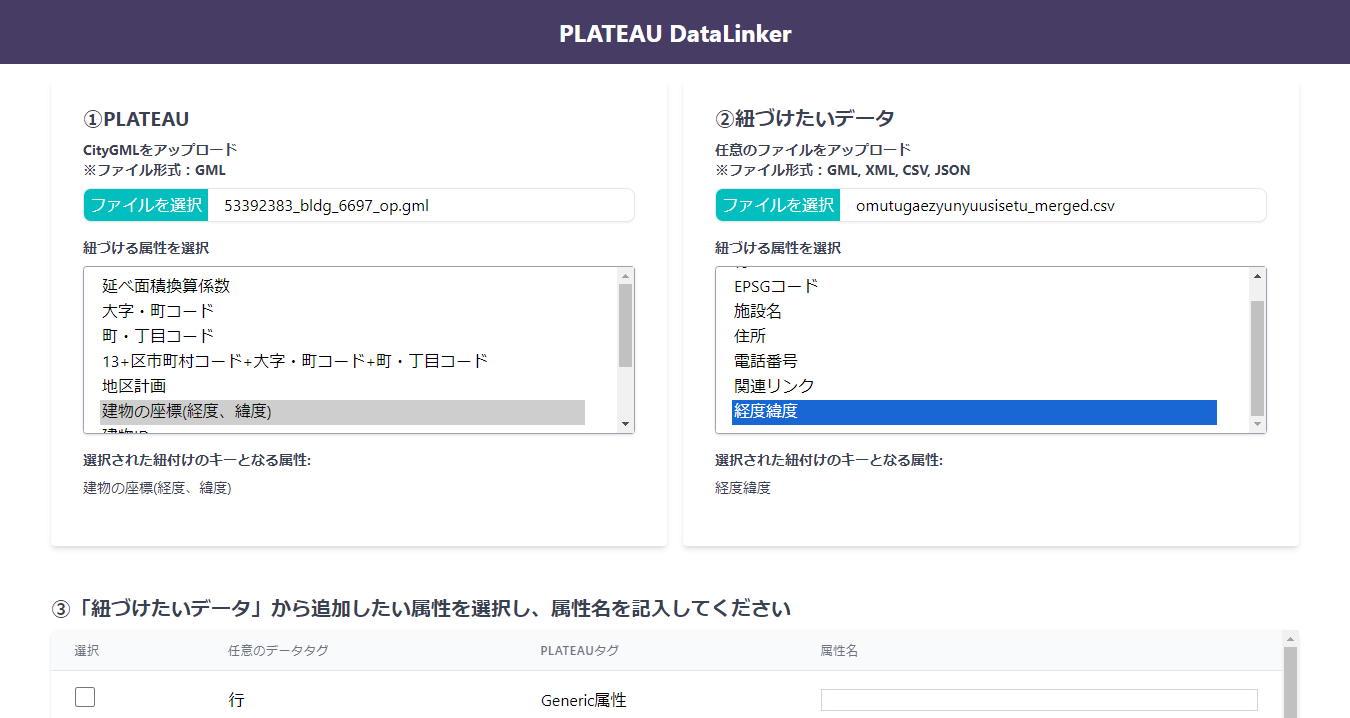Viewport: 1350px width, 718px height.
Task: Select 経度緯度 highlighted option
Action: point(766,412)
